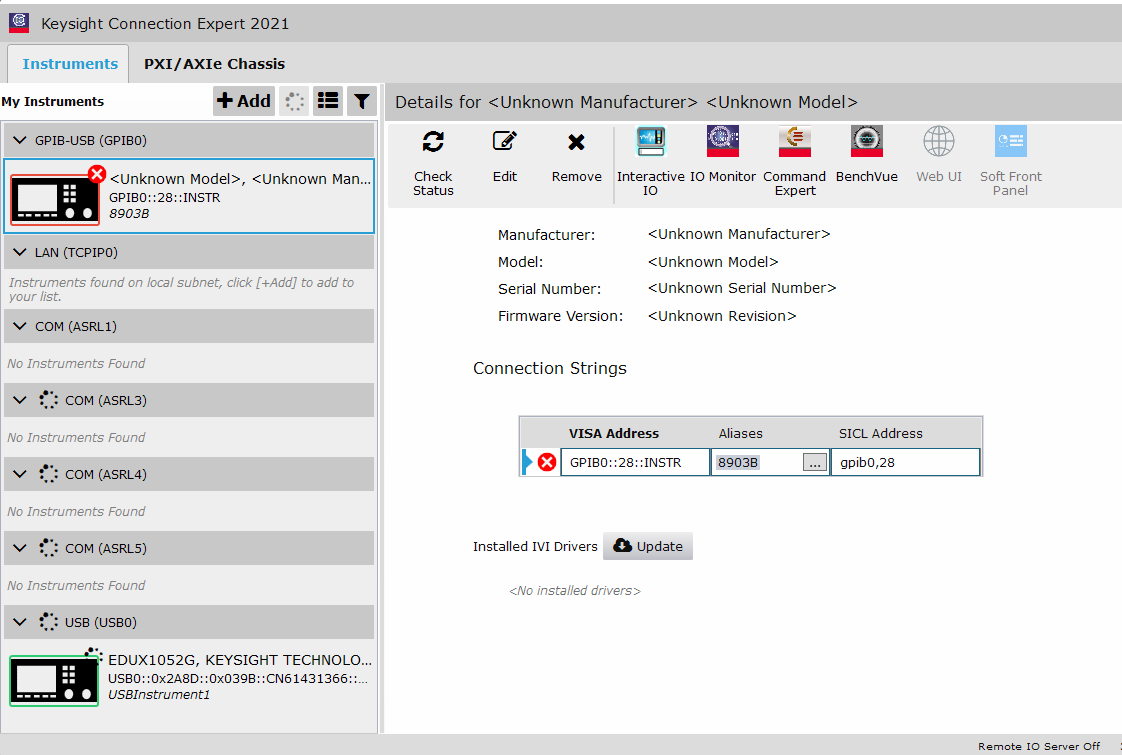Click GPIB0::28::INSTR in the instrument list
The width and height of the screenshot is (1122, 755).
point(165,198)
